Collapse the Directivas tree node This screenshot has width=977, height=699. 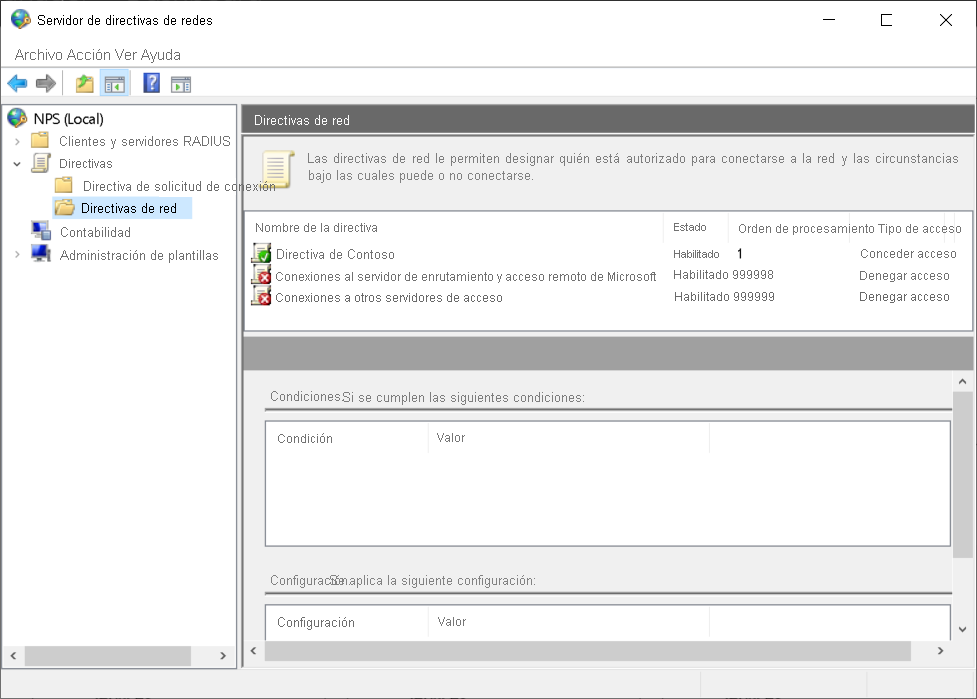point(17,164)
